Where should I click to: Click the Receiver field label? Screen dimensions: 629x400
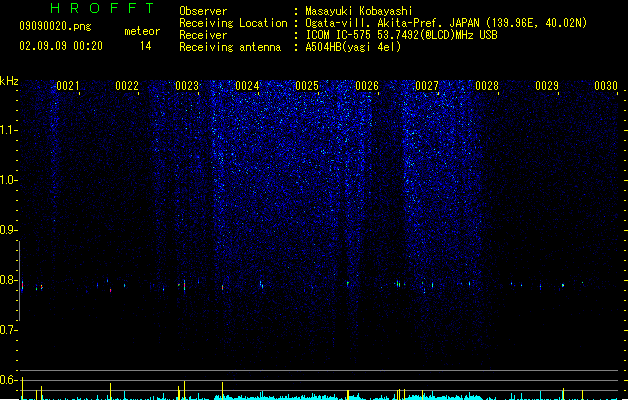tap(203, 35)
